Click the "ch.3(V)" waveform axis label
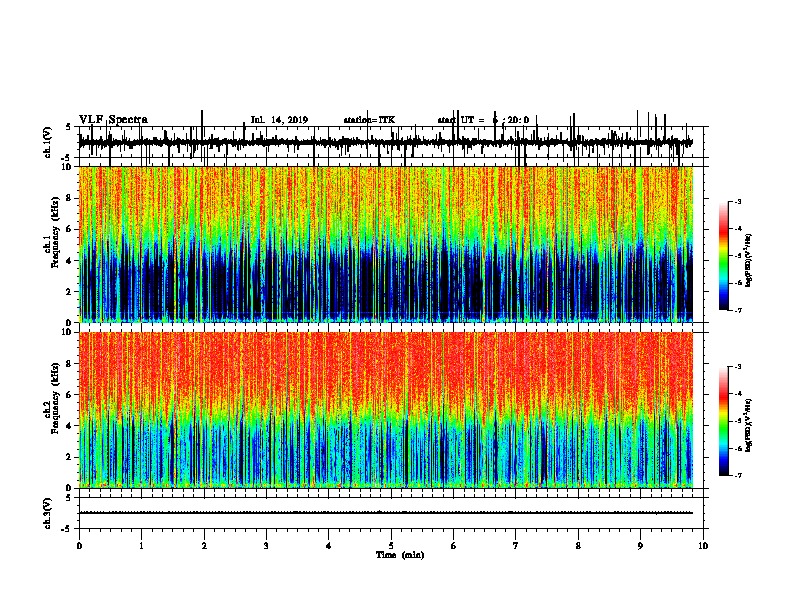 (x=47, y=513)
